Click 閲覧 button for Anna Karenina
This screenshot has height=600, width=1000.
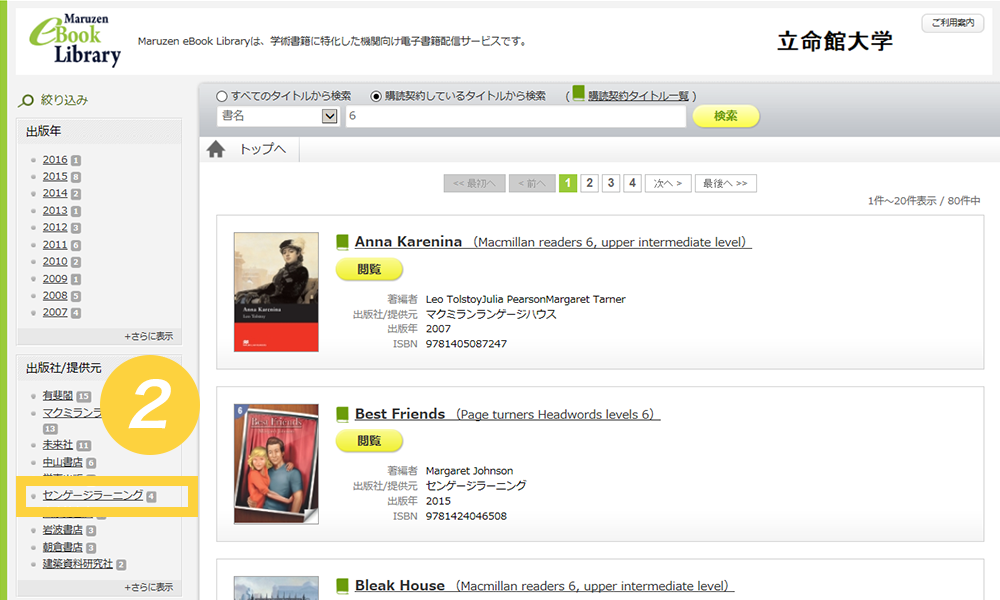(x=369, y=269)
